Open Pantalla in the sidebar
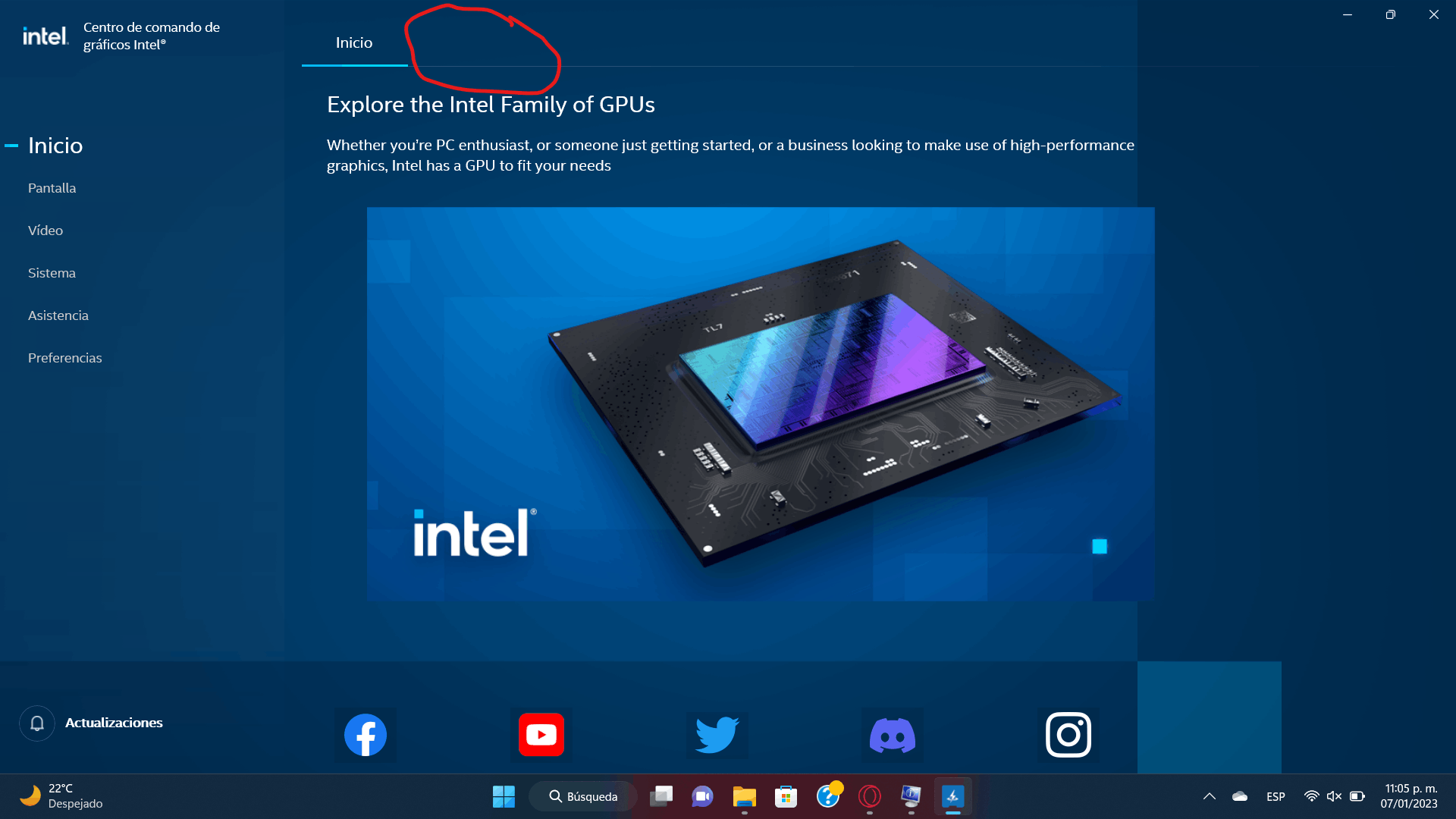Viewport: 1456px width, 819px height. (x=52, y=188)
